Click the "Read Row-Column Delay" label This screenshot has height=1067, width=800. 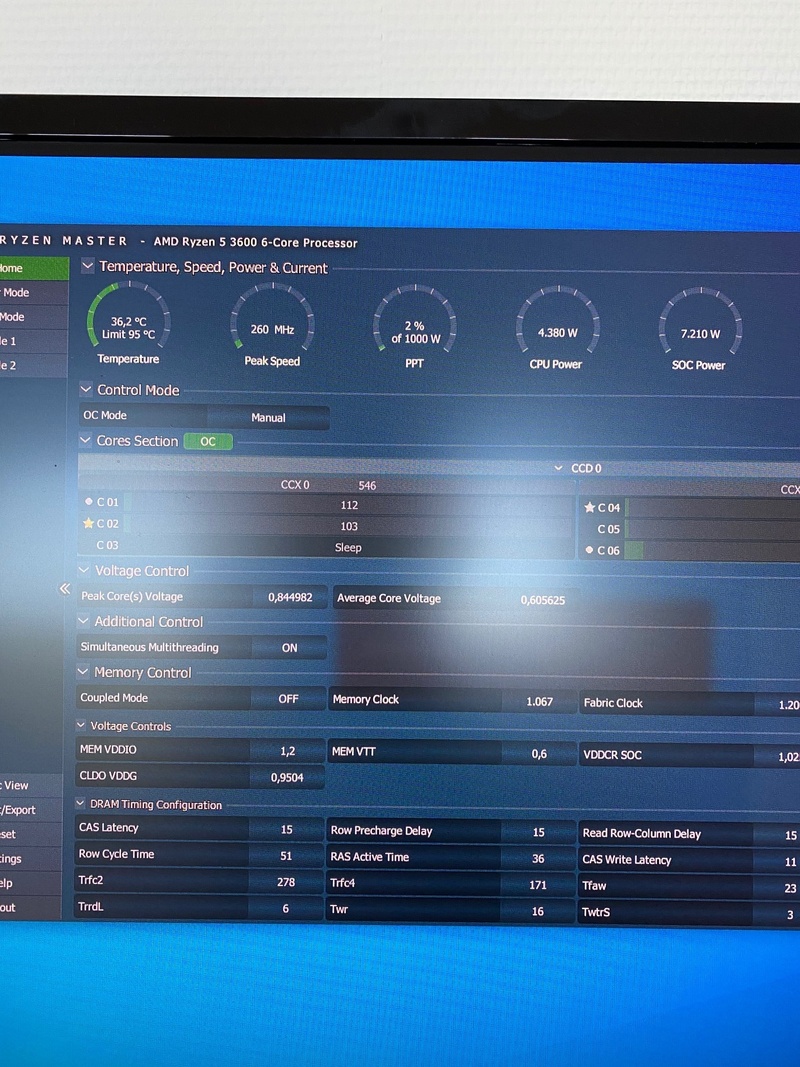coord(641,834)
